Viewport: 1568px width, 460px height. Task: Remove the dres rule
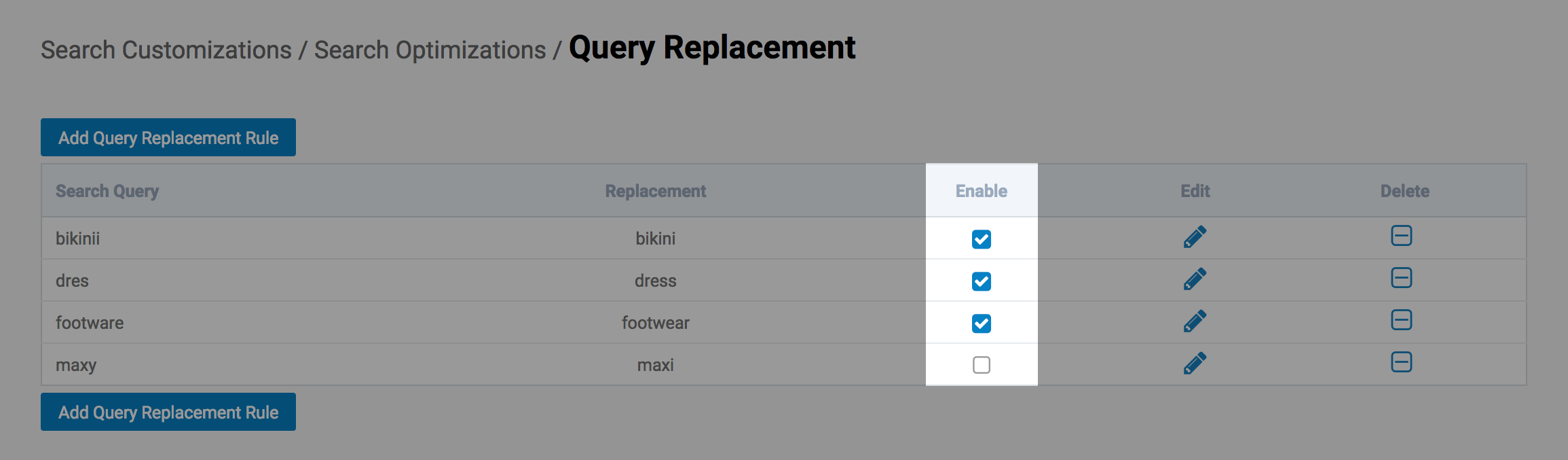(x=1401, y=278)
